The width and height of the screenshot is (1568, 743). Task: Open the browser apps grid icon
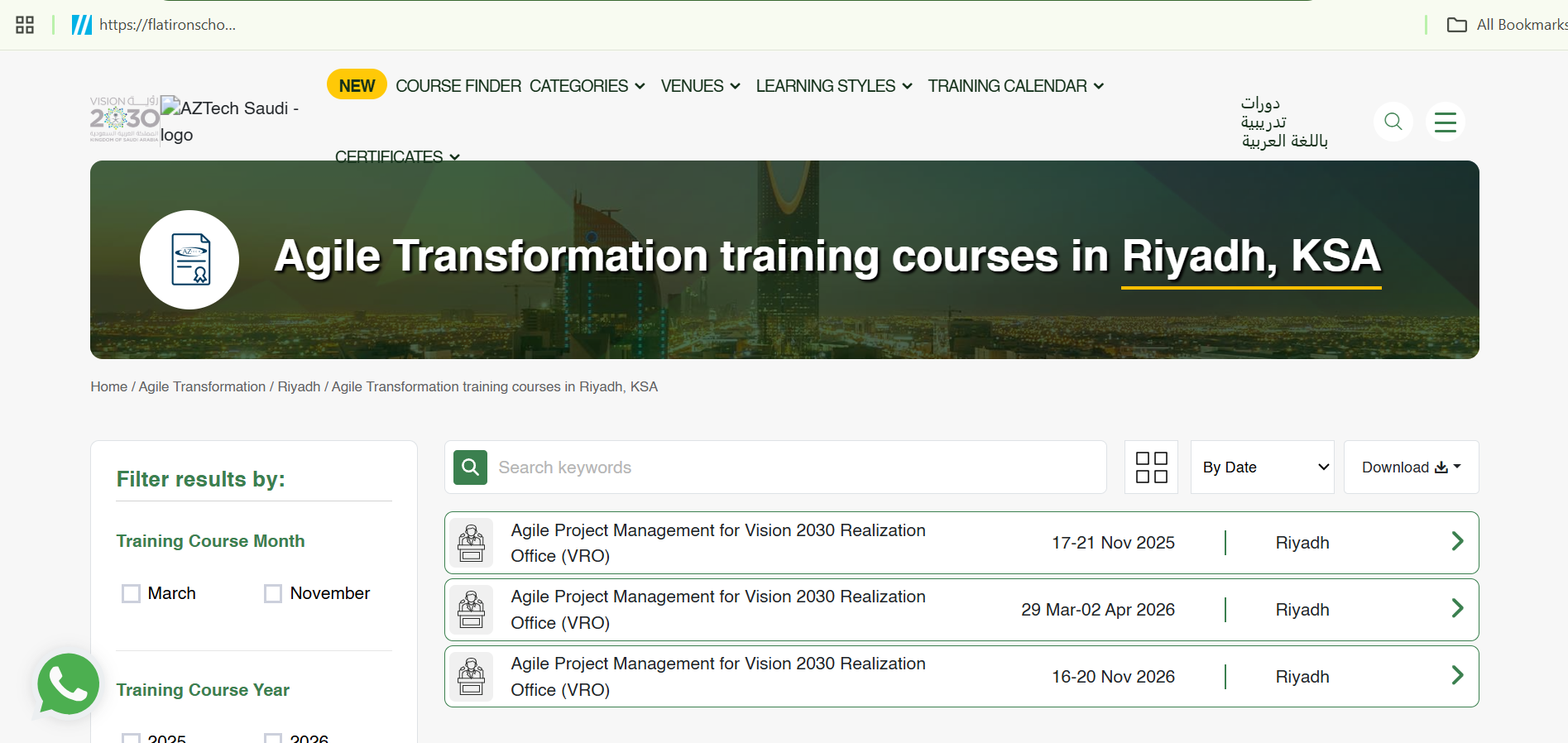[25, 25]
